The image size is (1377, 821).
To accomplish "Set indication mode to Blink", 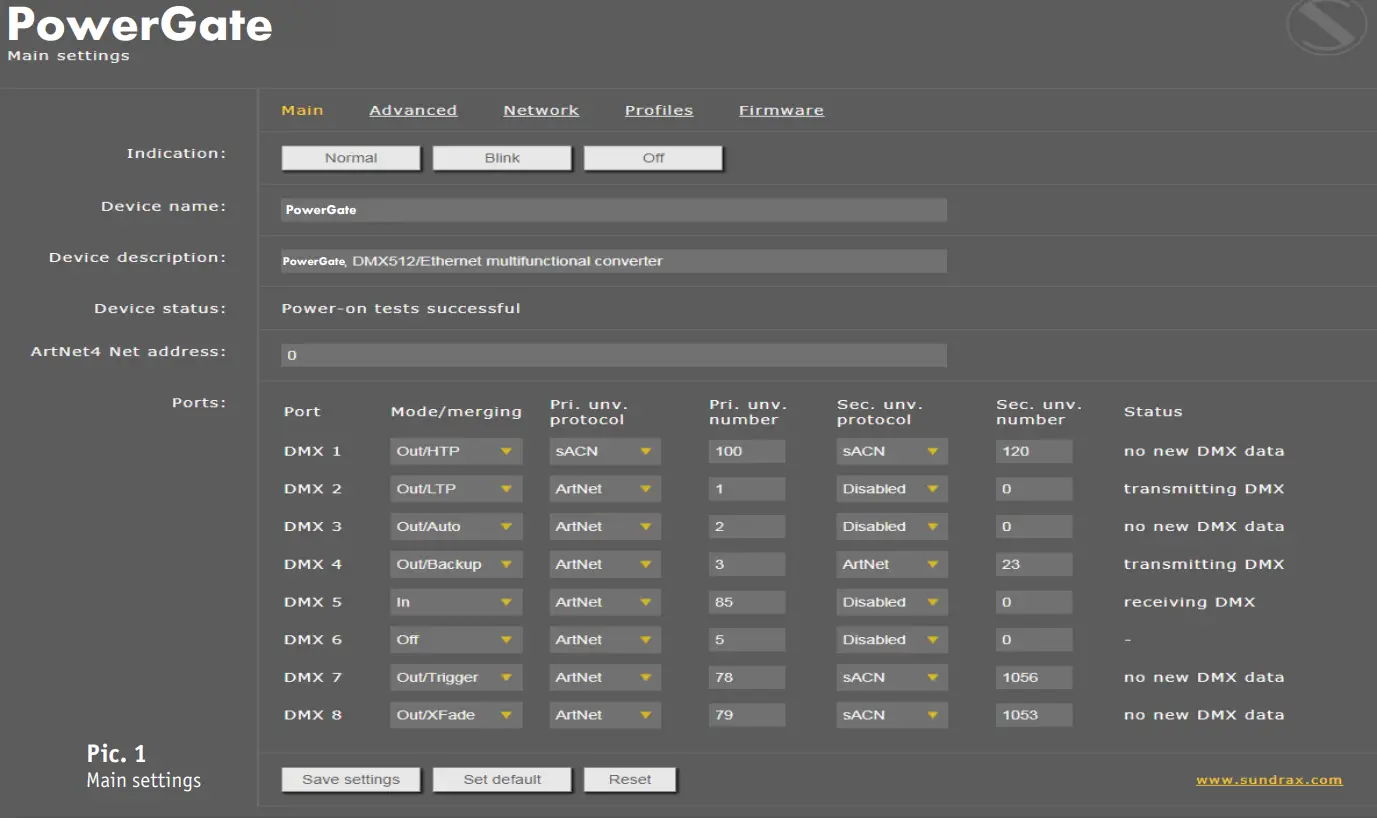I will 501,157.
